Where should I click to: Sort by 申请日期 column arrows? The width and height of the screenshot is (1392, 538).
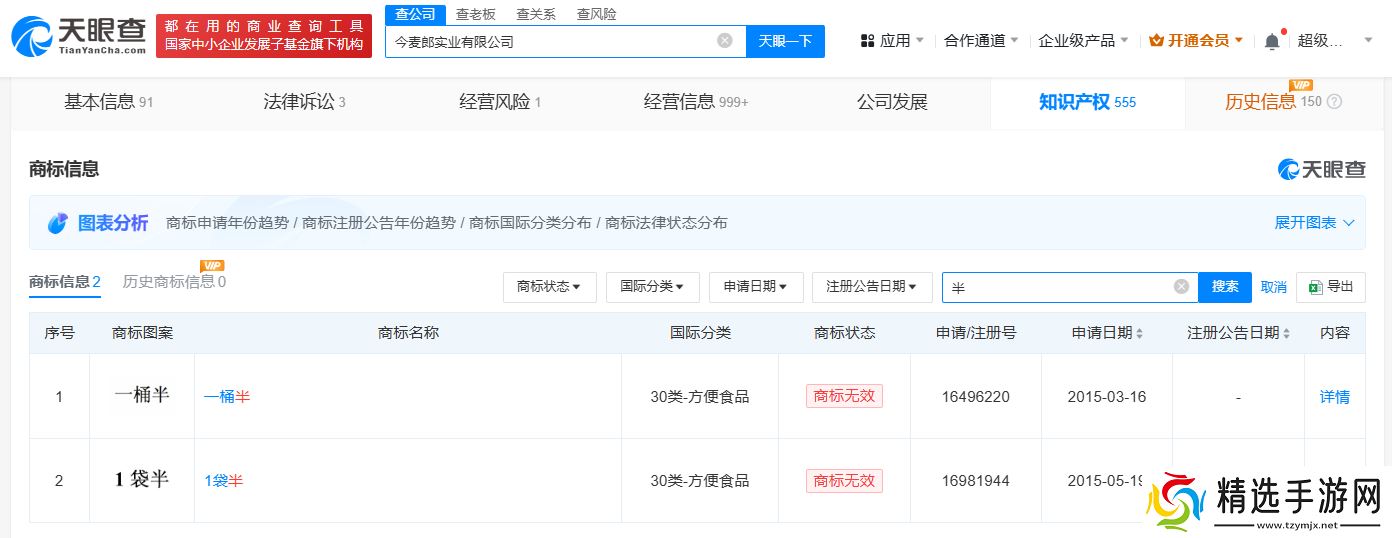(x=1139, y=333)
